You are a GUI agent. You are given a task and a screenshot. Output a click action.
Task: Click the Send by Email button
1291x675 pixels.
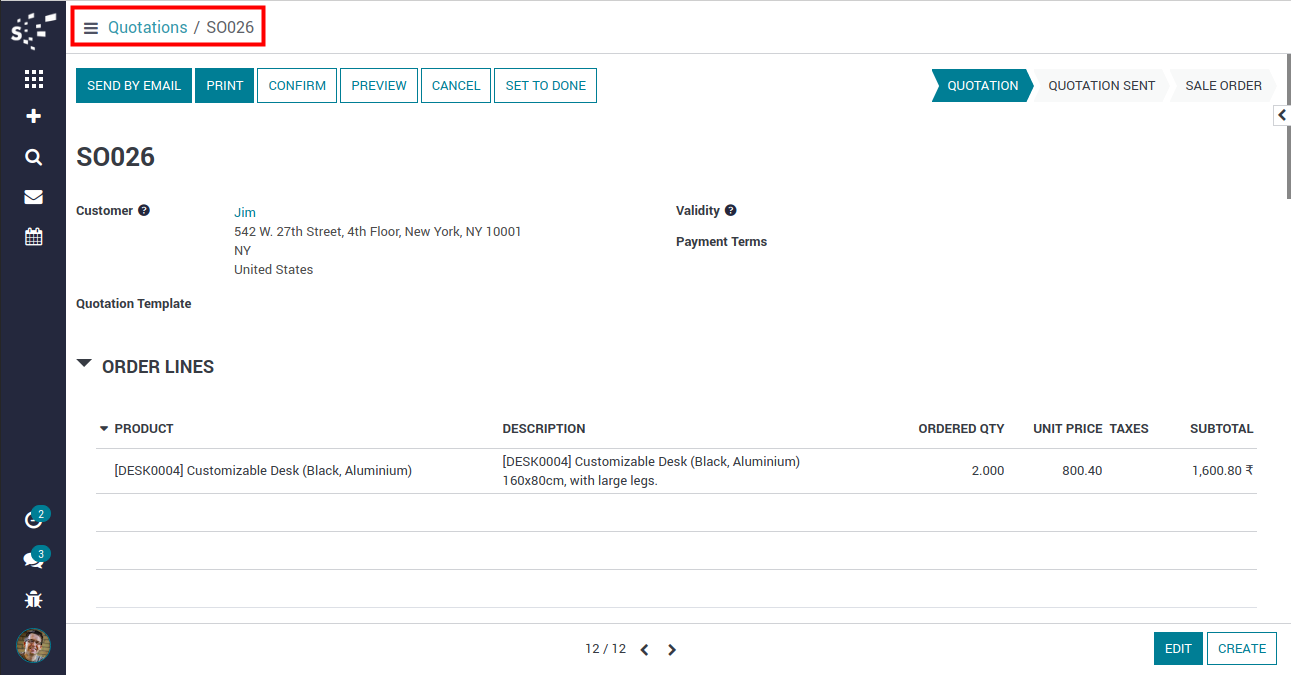[x=134, y=86]
